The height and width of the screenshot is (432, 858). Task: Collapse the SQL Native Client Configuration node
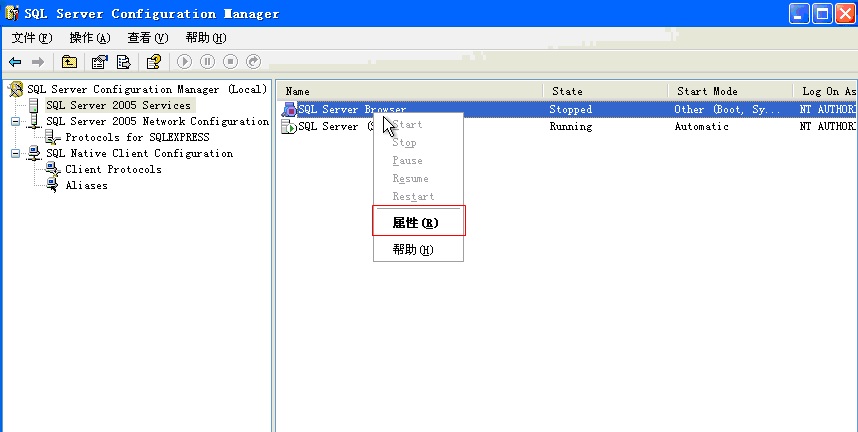coord(15,154)
